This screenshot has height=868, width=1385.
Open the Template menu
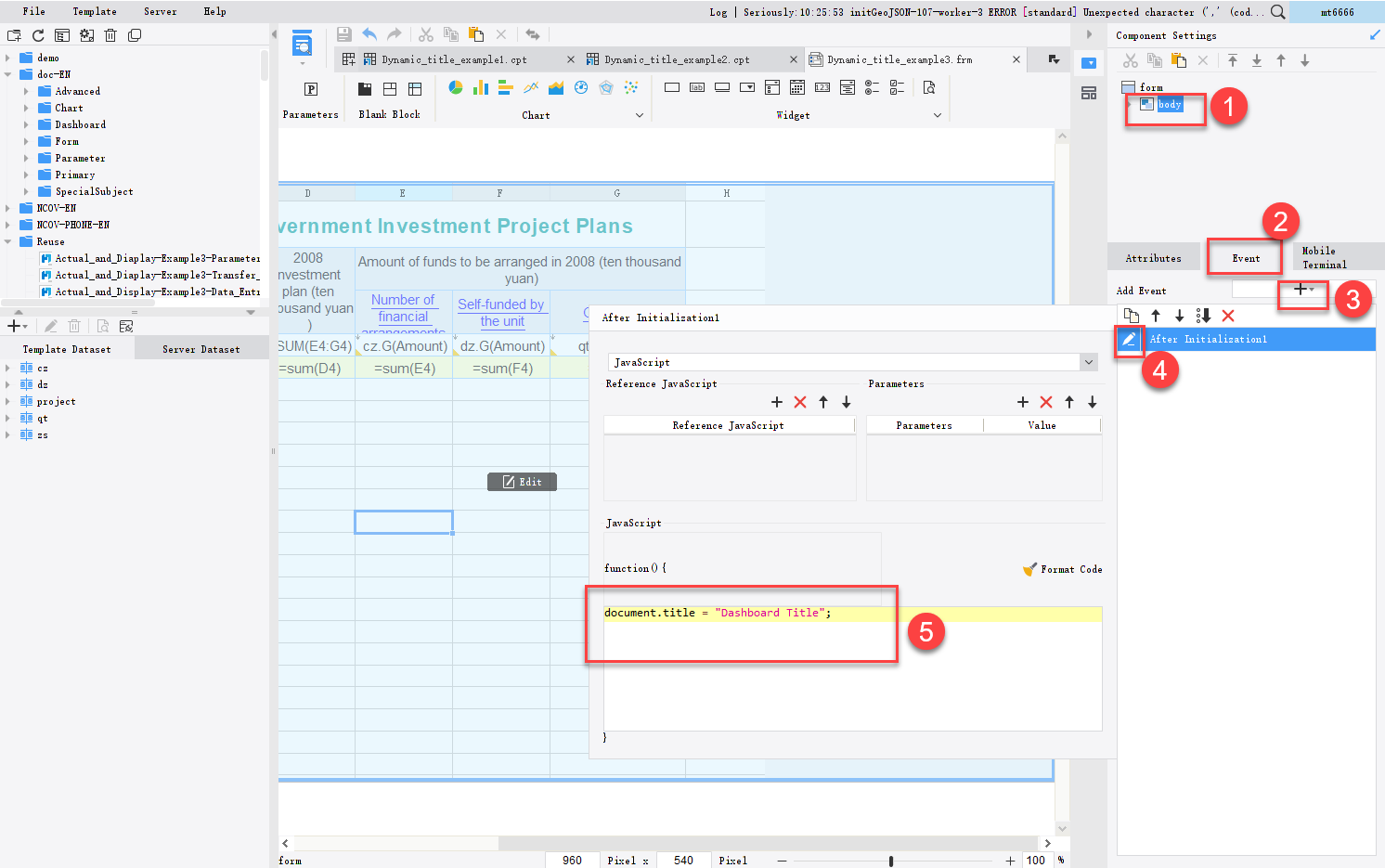pyautogui.click(x=95, y=11)
